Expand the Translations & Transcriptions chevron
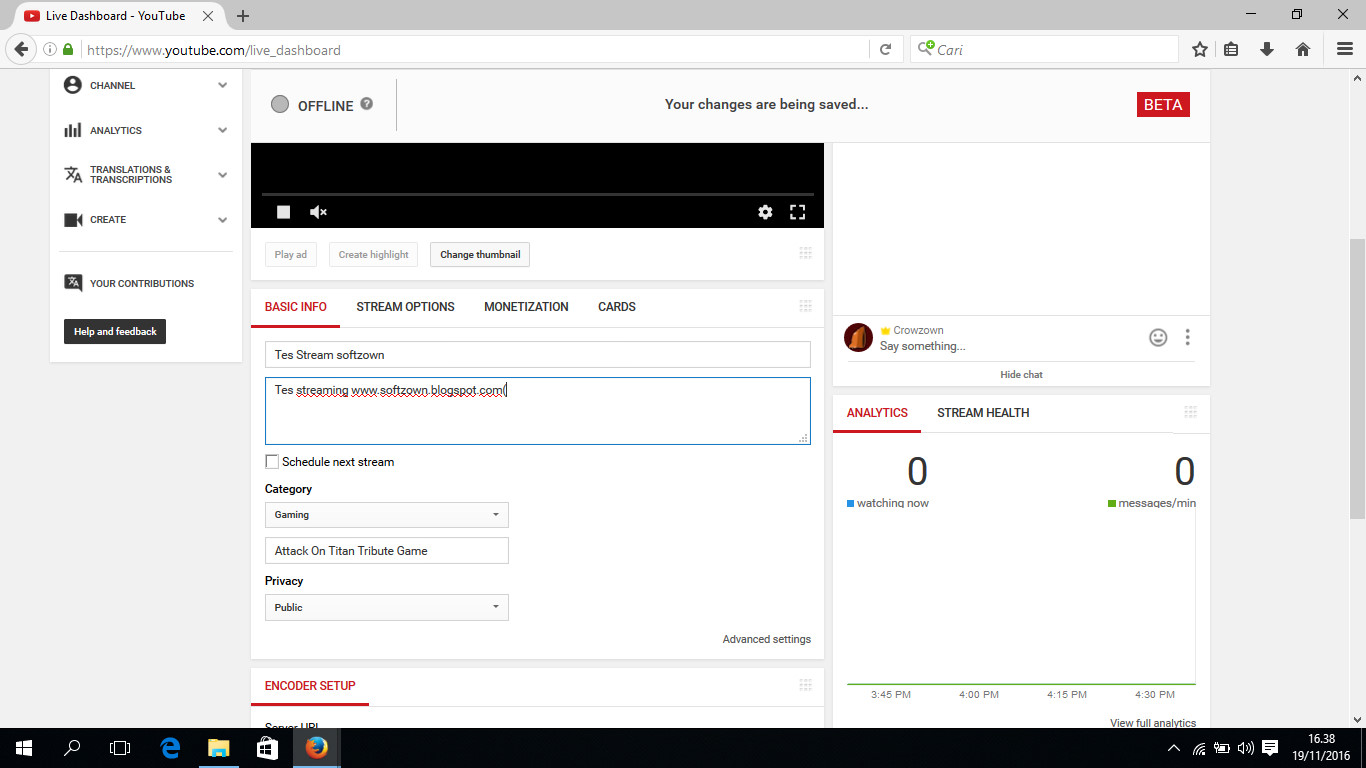 pyautogui.click(x=222, y=175)
